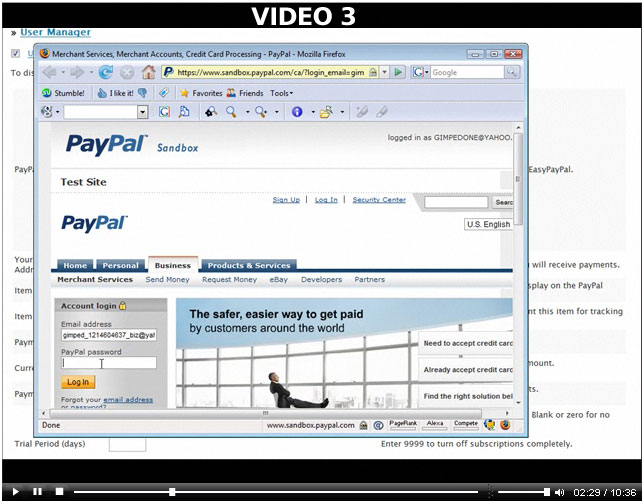Screen dimensions: 644x504
Task: Adjust the video volume slider handle
Action: 547,492
